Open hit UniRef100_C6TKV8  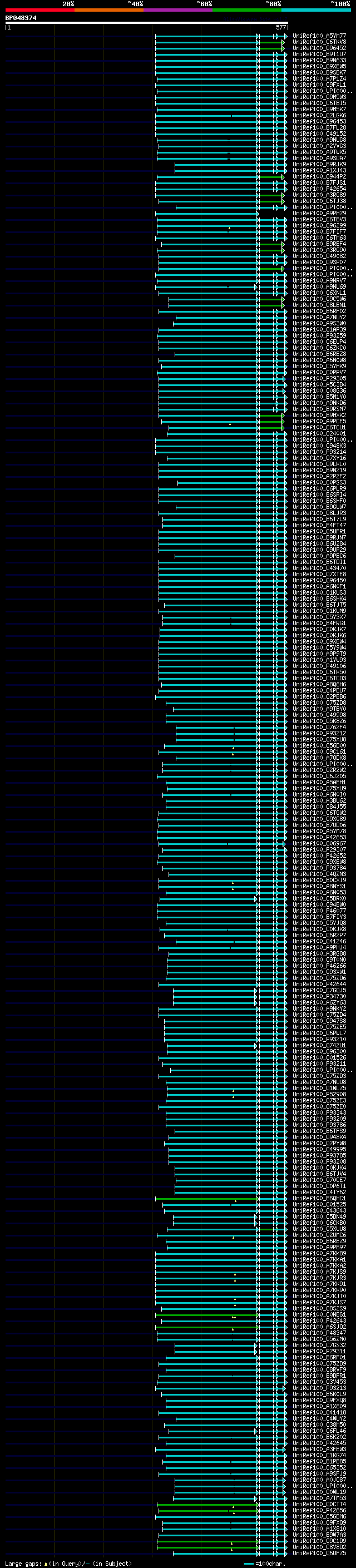pos(319,42)
